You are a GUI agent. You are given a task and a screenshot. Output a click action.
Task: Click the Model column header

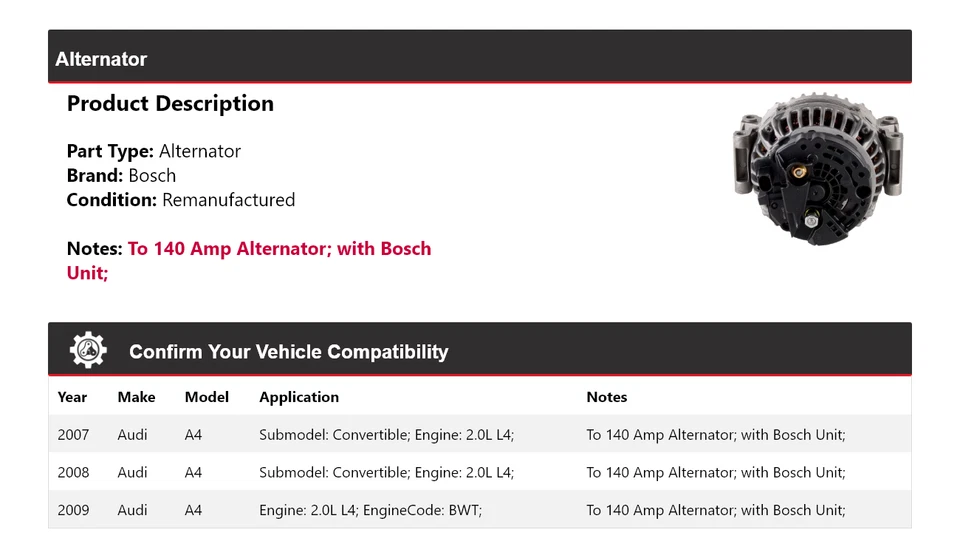(x=207, y=397)
